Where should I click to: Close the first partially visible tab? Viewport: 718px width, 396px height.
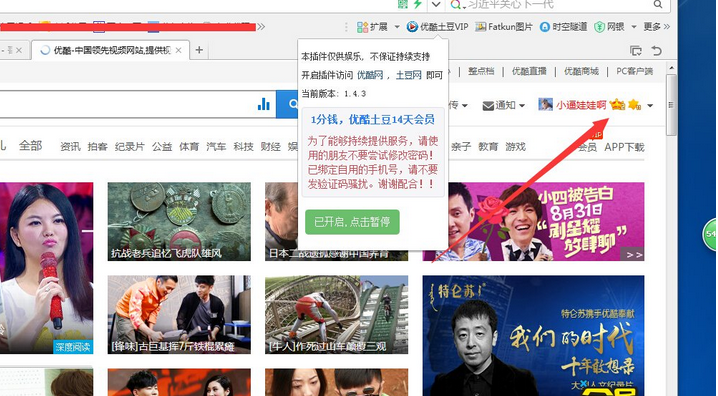click(x=19, y=50)
